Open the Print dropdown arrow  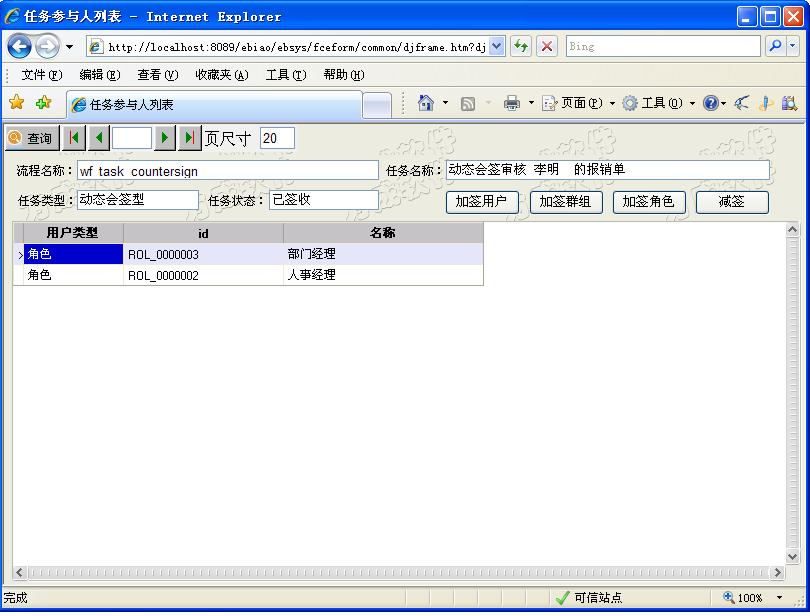click(531, 103)
